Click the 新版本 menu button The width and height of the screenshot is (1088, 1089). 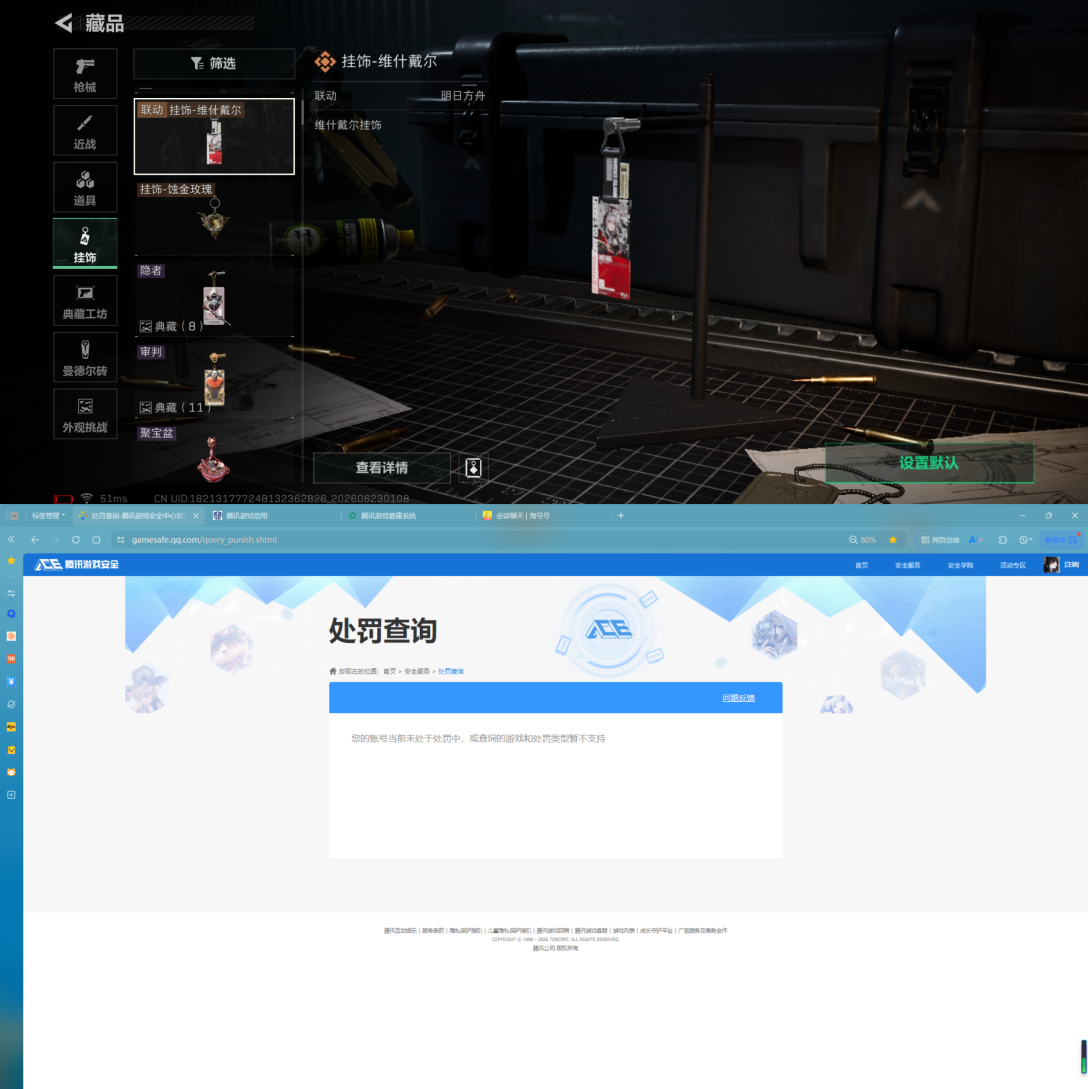click(x=1060, y=540)
